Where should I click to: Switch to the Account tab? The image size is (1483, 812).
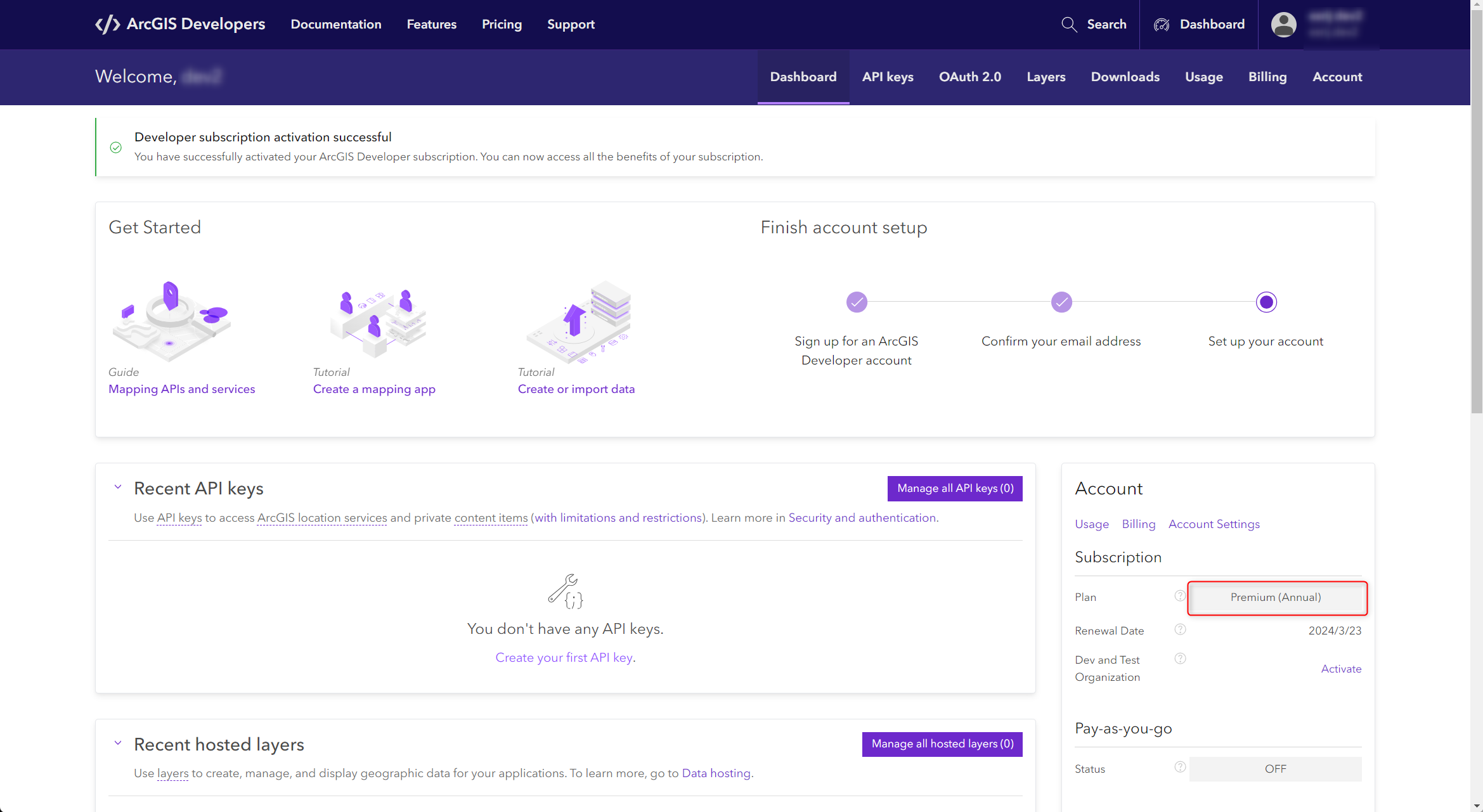coord(1337,77)
